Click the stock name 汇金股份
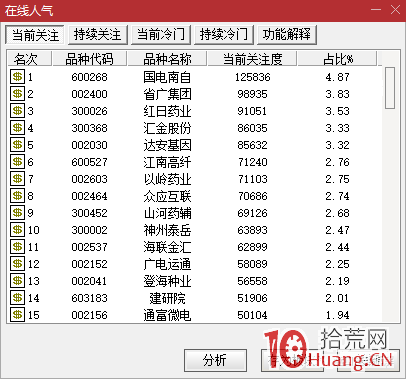Image resolution: width=406 pixels, height=379 pixels. click(x=167, y=128)
